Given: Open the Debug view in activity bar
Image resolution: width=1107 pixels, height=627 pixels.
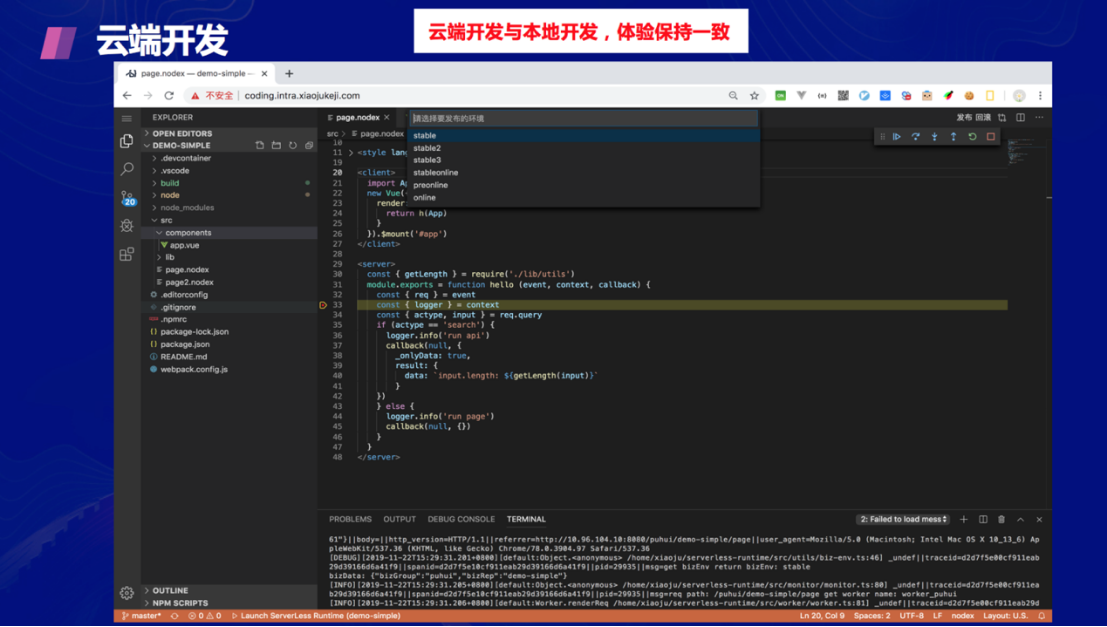Looking at the screenshot, I should point(127,226).
